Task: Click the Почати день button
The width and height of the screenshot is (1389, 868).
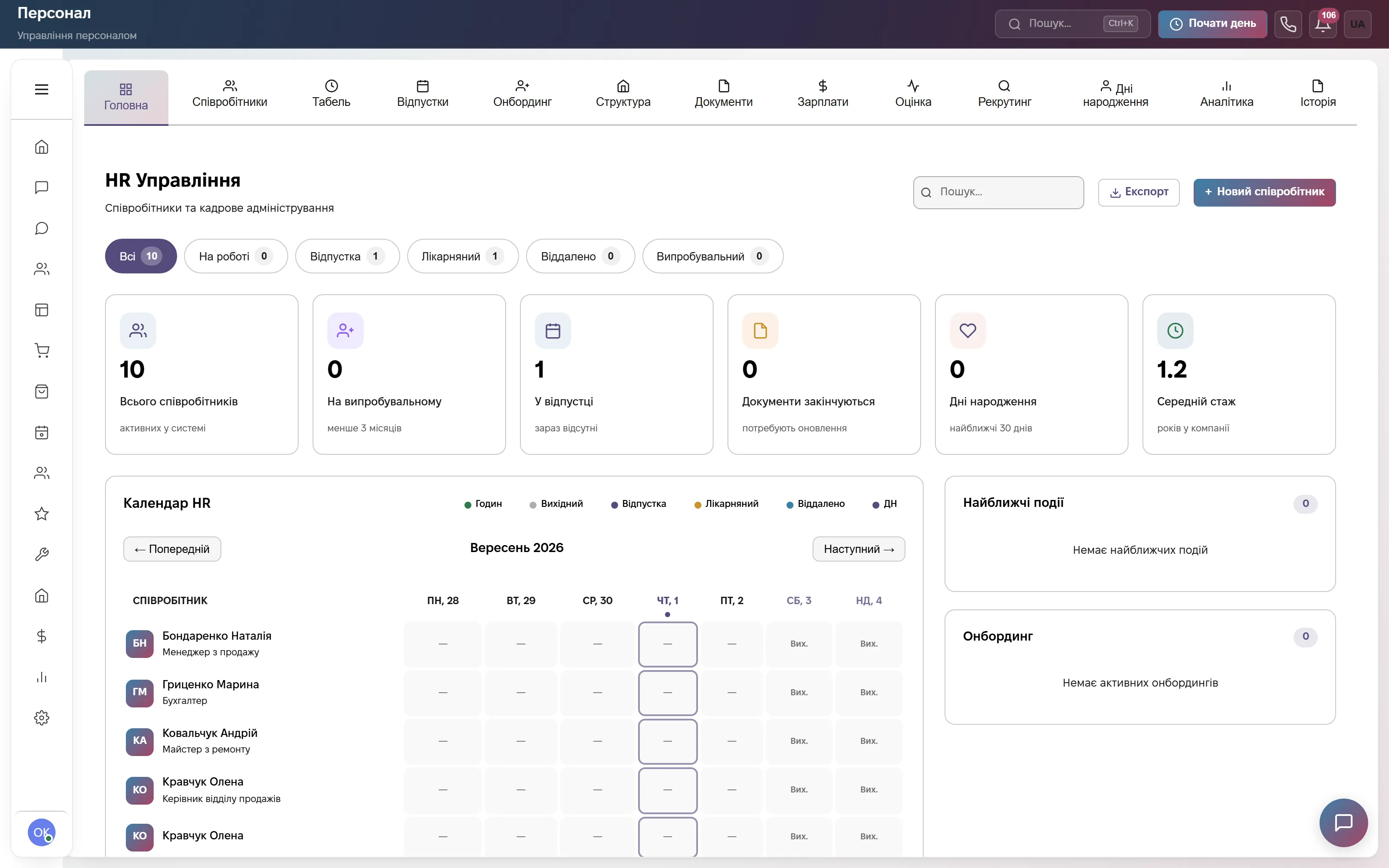Action: pyautogui.click(x=1212, y=23)
